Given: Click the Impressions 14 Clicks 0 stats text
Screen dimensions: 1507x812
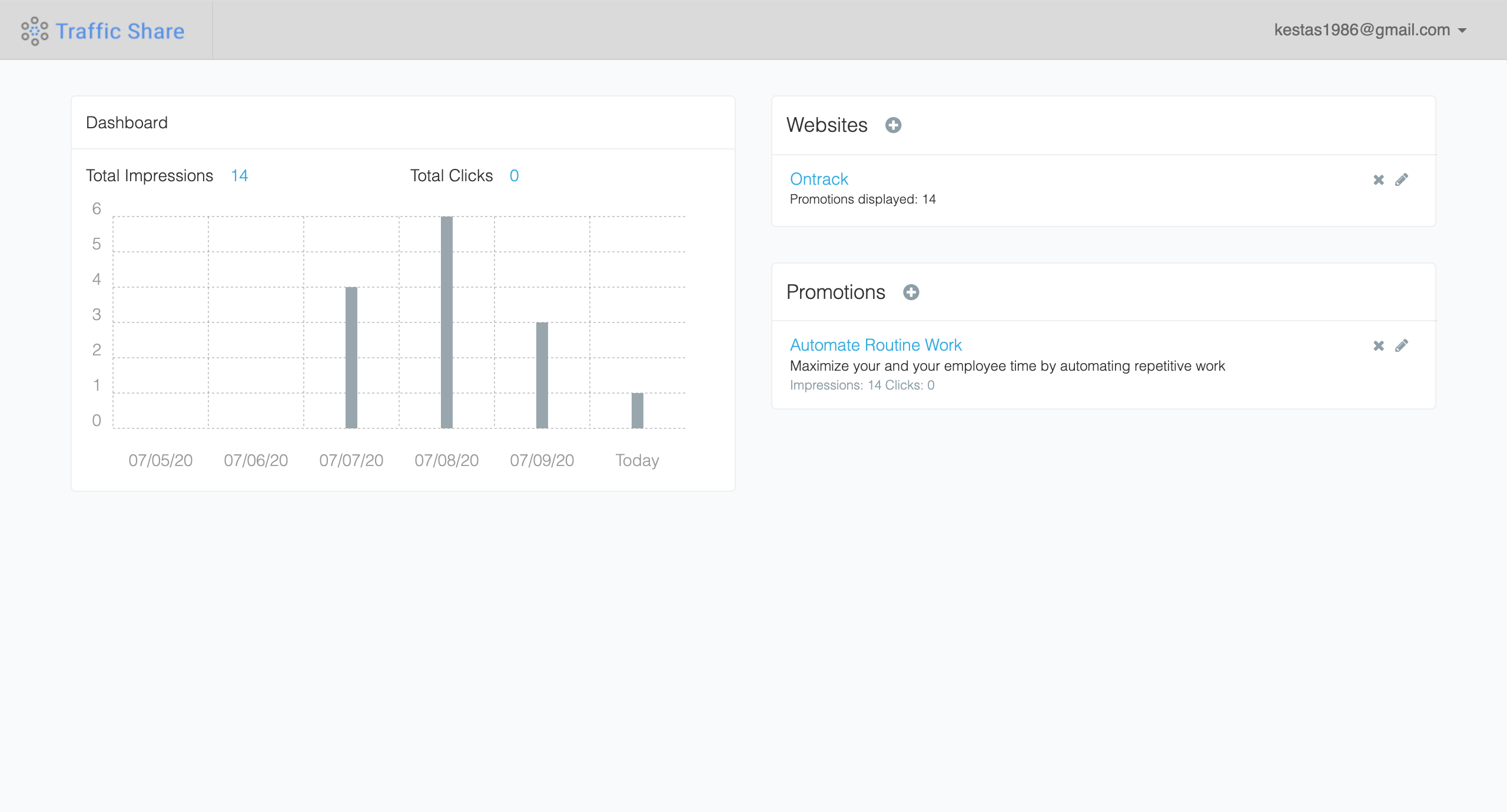Looking at the screenshot, I should tap(862, 385).
